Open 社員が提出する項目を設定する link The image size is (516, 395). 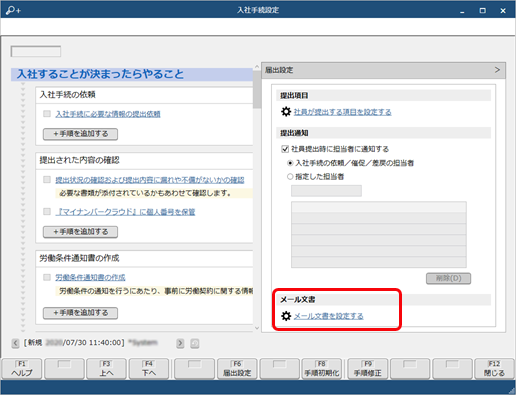tap(343, 112)
